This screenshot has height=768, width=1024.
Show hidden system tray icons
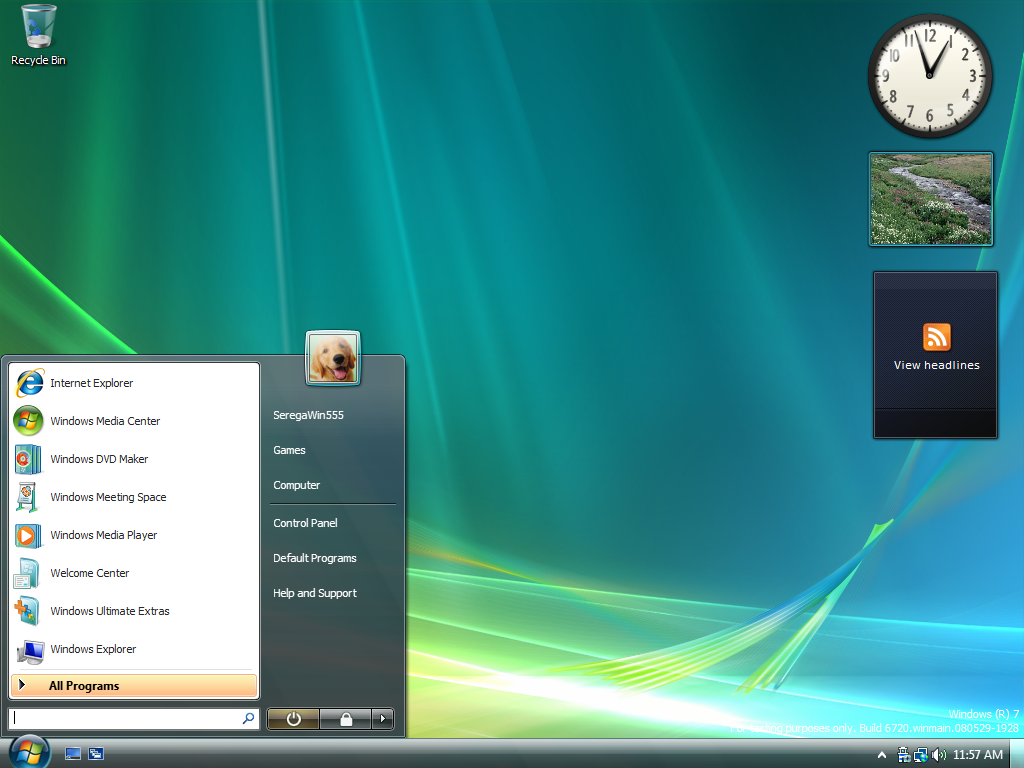pyautogui.click(x=881, y=755)
